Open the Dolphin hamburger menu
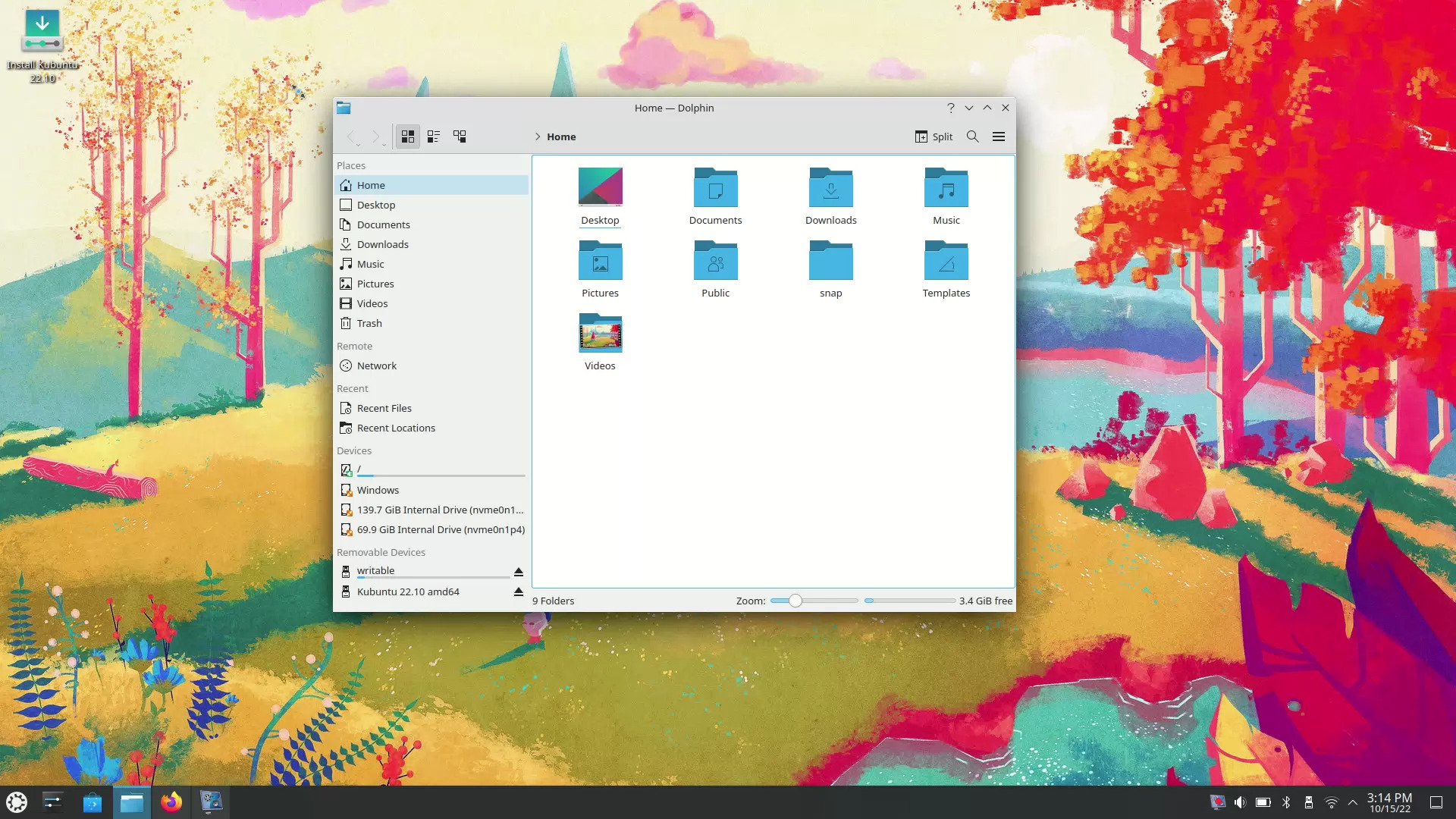Viewport: 1456px width, 819px height. coord(999,136)
